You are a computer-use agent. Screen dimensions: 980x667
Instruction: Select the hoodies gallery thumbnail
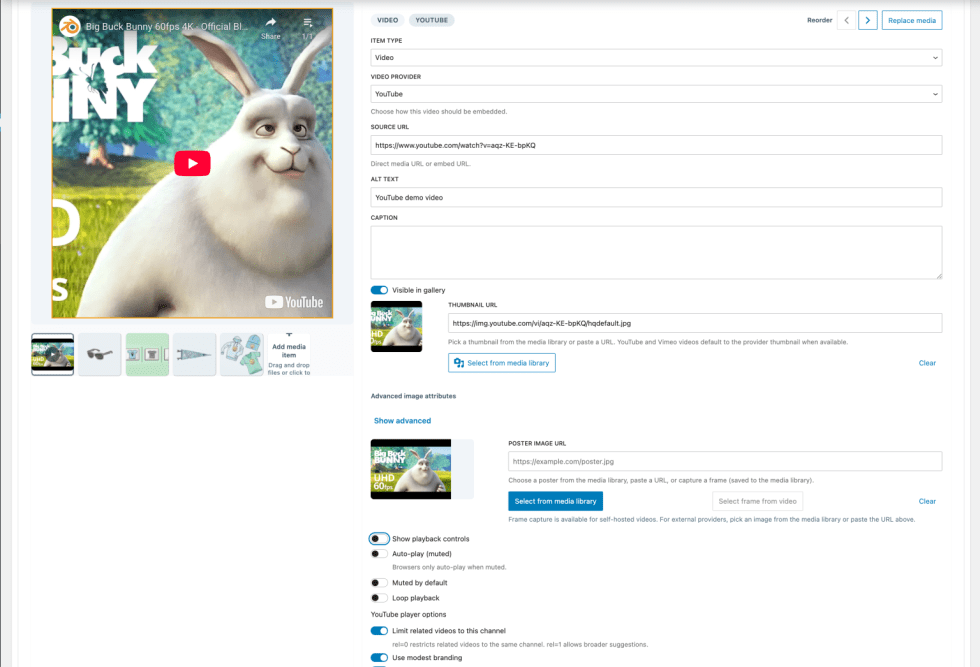click(x=241, y=354)
